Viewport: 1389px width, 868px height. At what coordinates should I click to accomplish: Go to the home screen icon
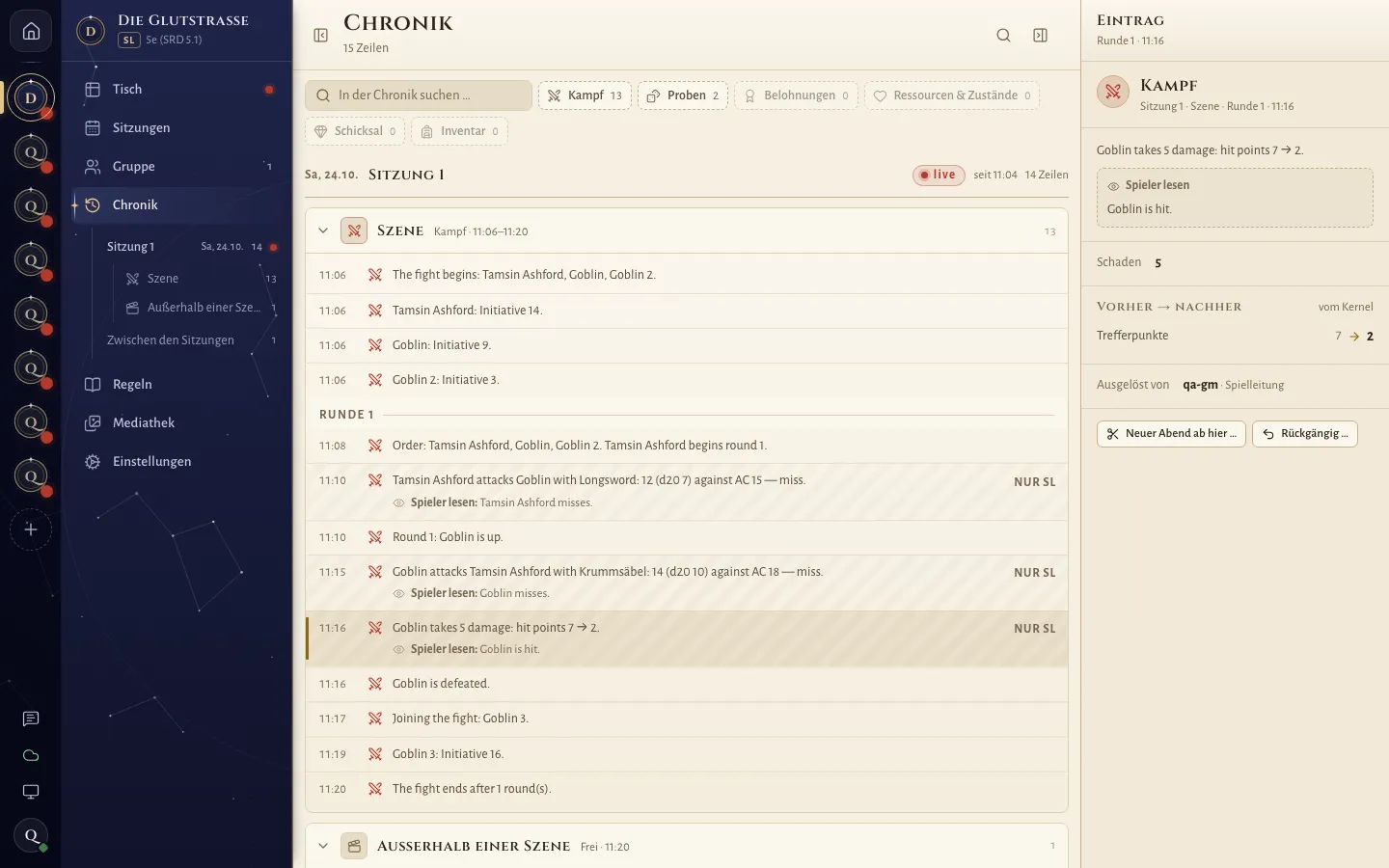tap(31, 32)
